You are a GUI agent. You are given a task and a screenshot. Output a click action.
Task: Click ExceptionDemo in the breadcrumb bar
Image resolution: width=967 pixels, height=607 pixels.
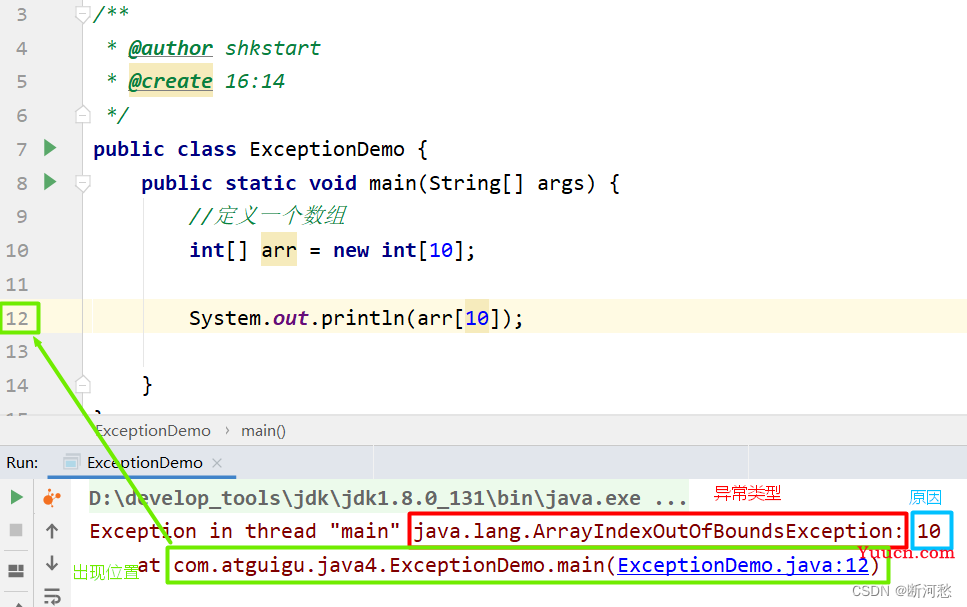tap(153, 431)
